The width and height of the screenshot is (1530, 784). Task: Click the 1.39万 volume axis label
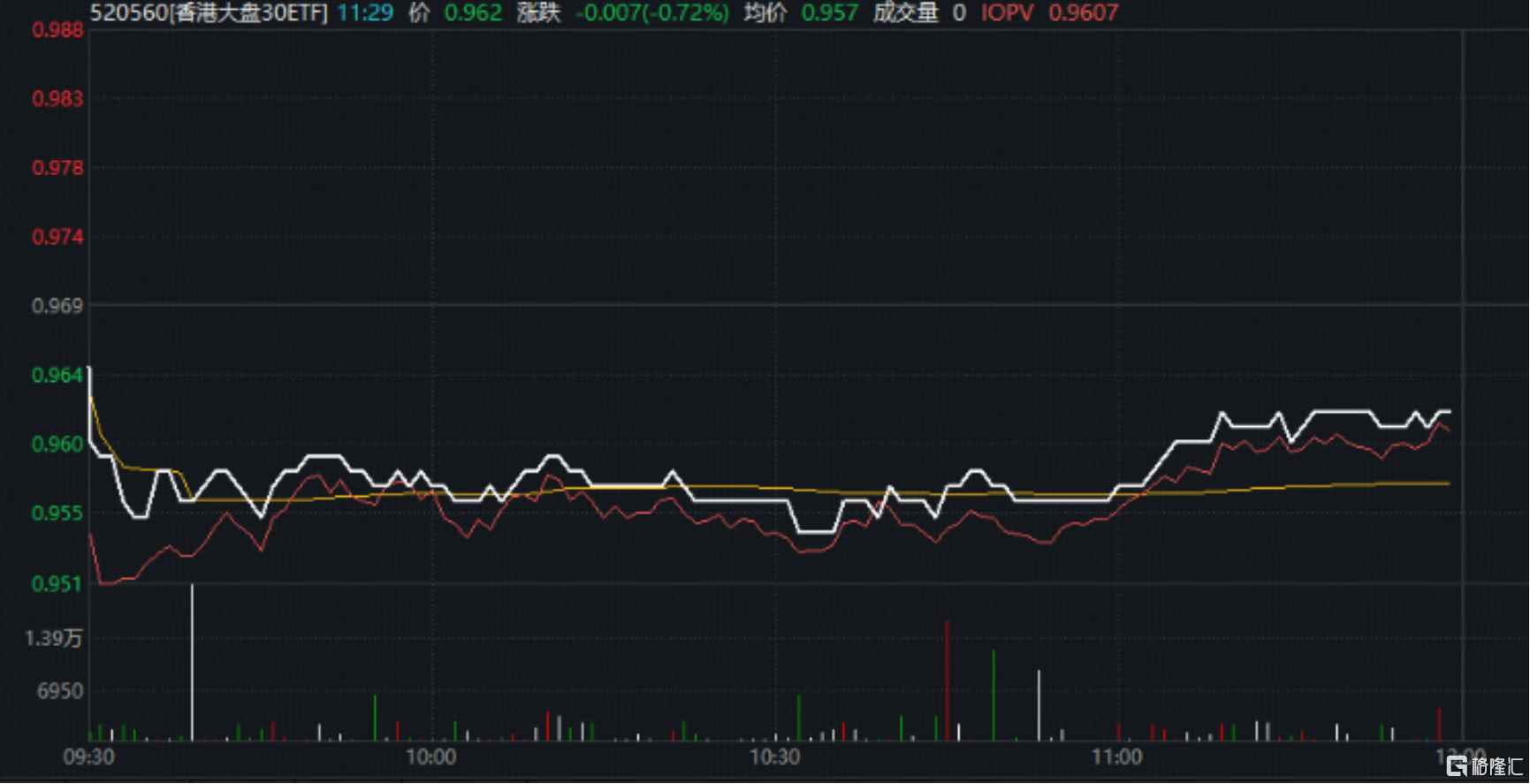pyautogui.click(x=53, y=638)
